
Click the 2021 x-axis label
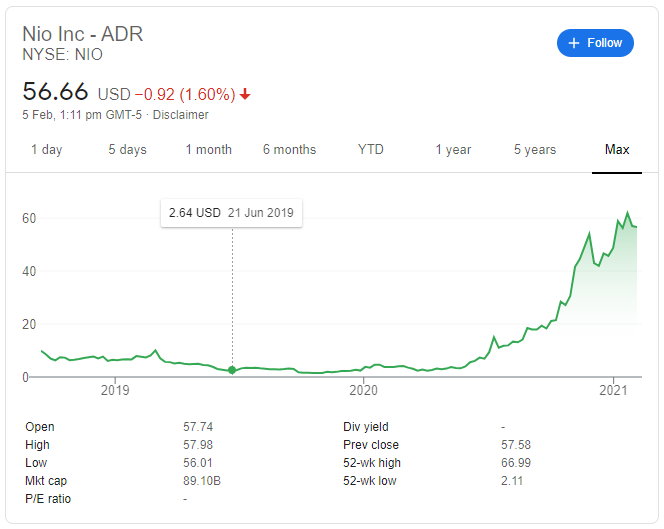[x=613, y=390]
